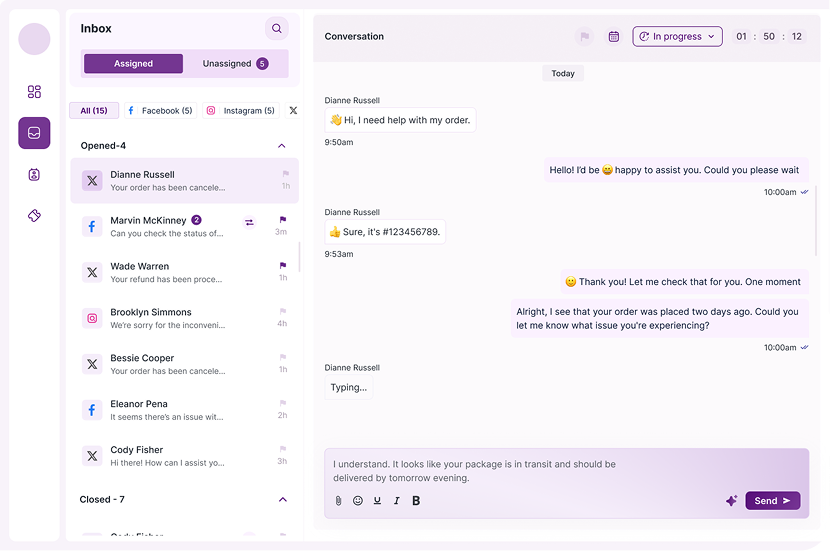
Task: Filter by Instagram (5) channel
Action: (241, 111)
